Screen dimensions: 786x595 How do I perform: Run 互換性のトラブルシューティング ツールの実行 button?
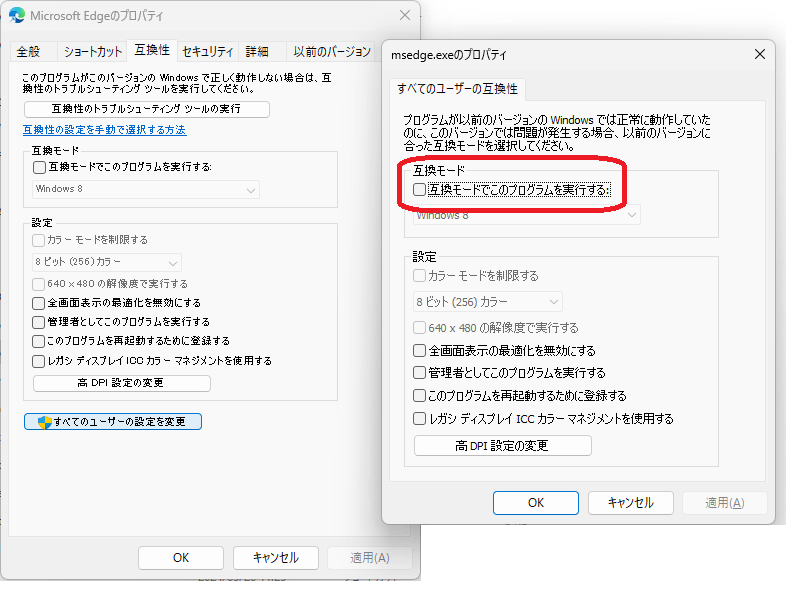[x=147, y=109]
